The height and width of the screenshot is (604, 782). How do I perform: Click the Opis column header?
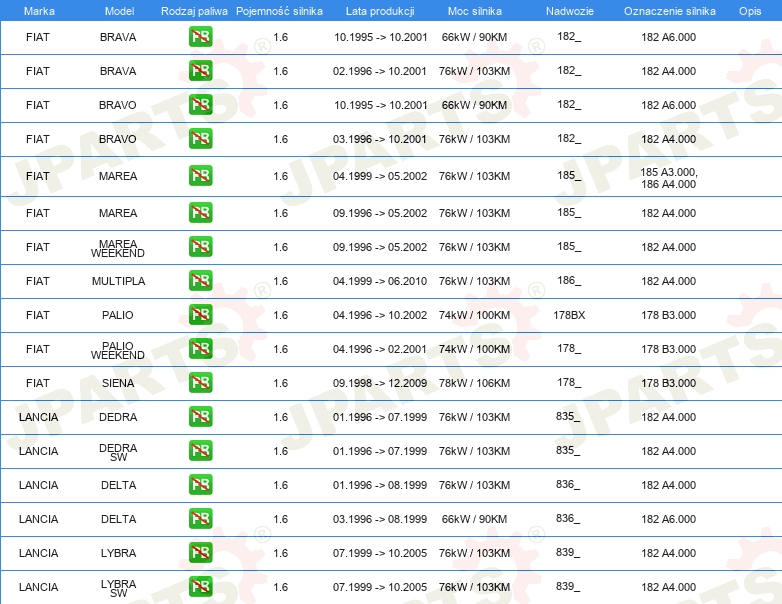750,11
